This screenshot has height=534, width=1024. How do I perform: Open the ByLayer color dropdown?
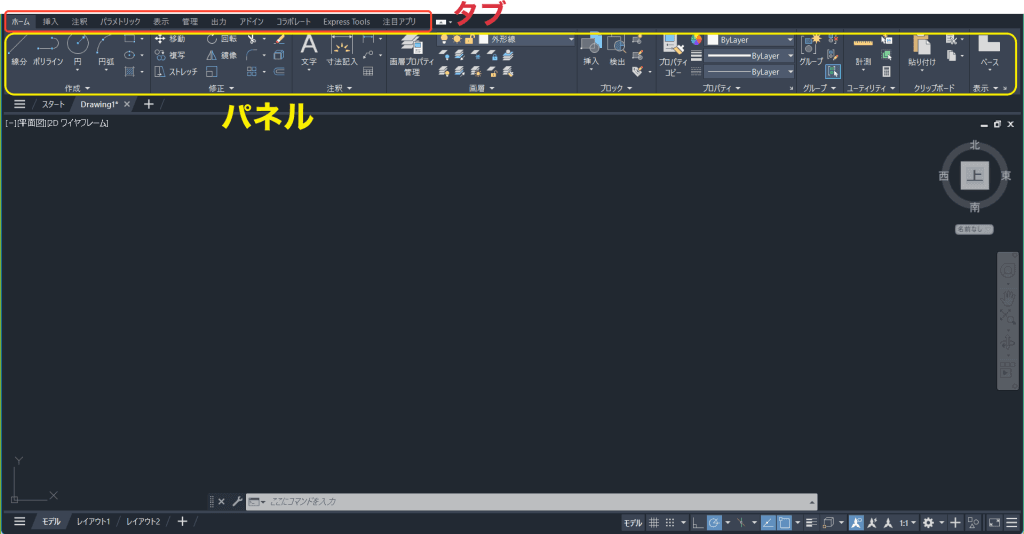point(790,40)
